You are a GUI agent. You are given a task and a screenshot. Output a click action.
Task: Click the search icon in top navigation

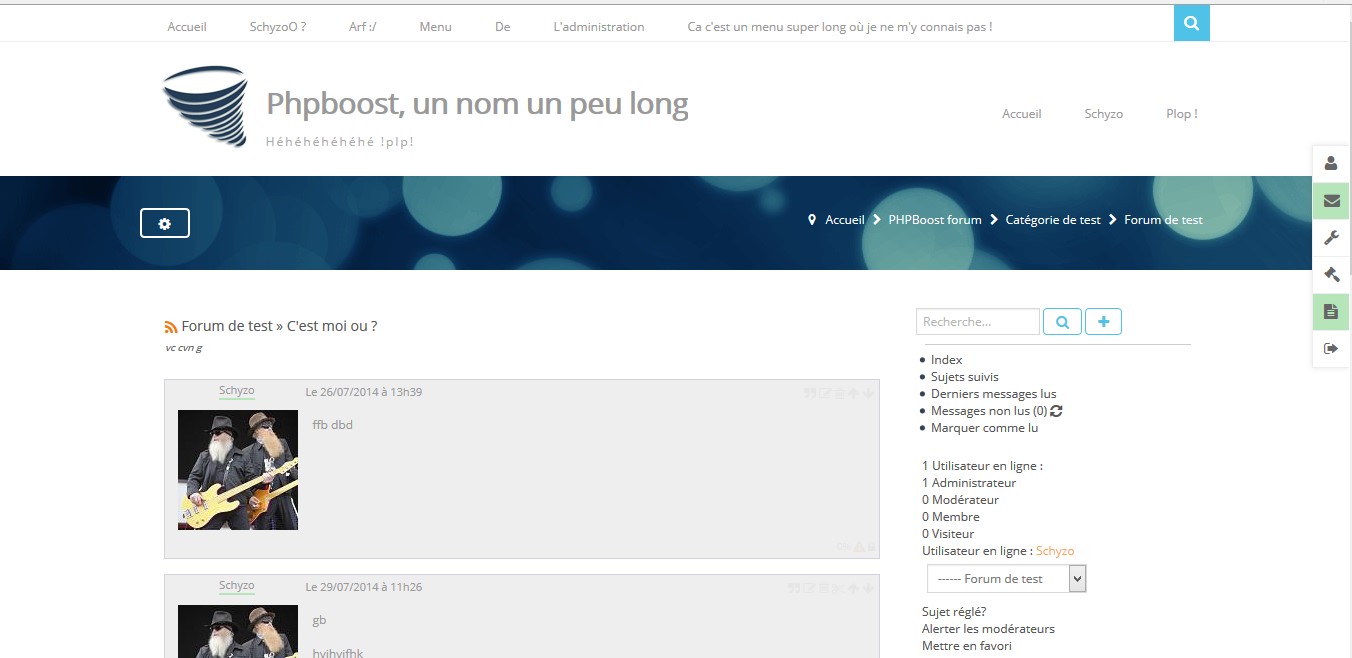1191,23
